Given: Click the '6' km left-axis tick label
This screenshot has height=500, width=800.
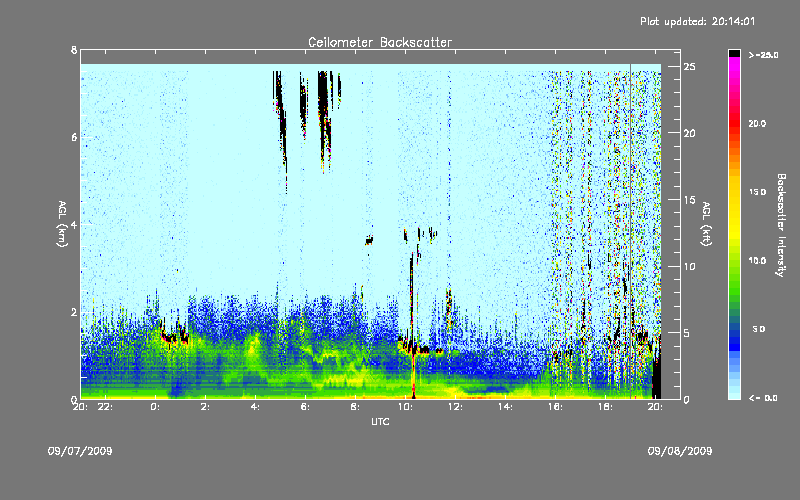Looking at the screenshot, I should click(x=74, y=138).
